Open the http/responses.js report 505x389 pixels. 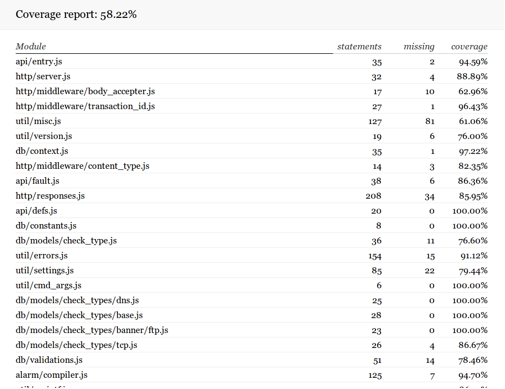[x=50, y=196]
